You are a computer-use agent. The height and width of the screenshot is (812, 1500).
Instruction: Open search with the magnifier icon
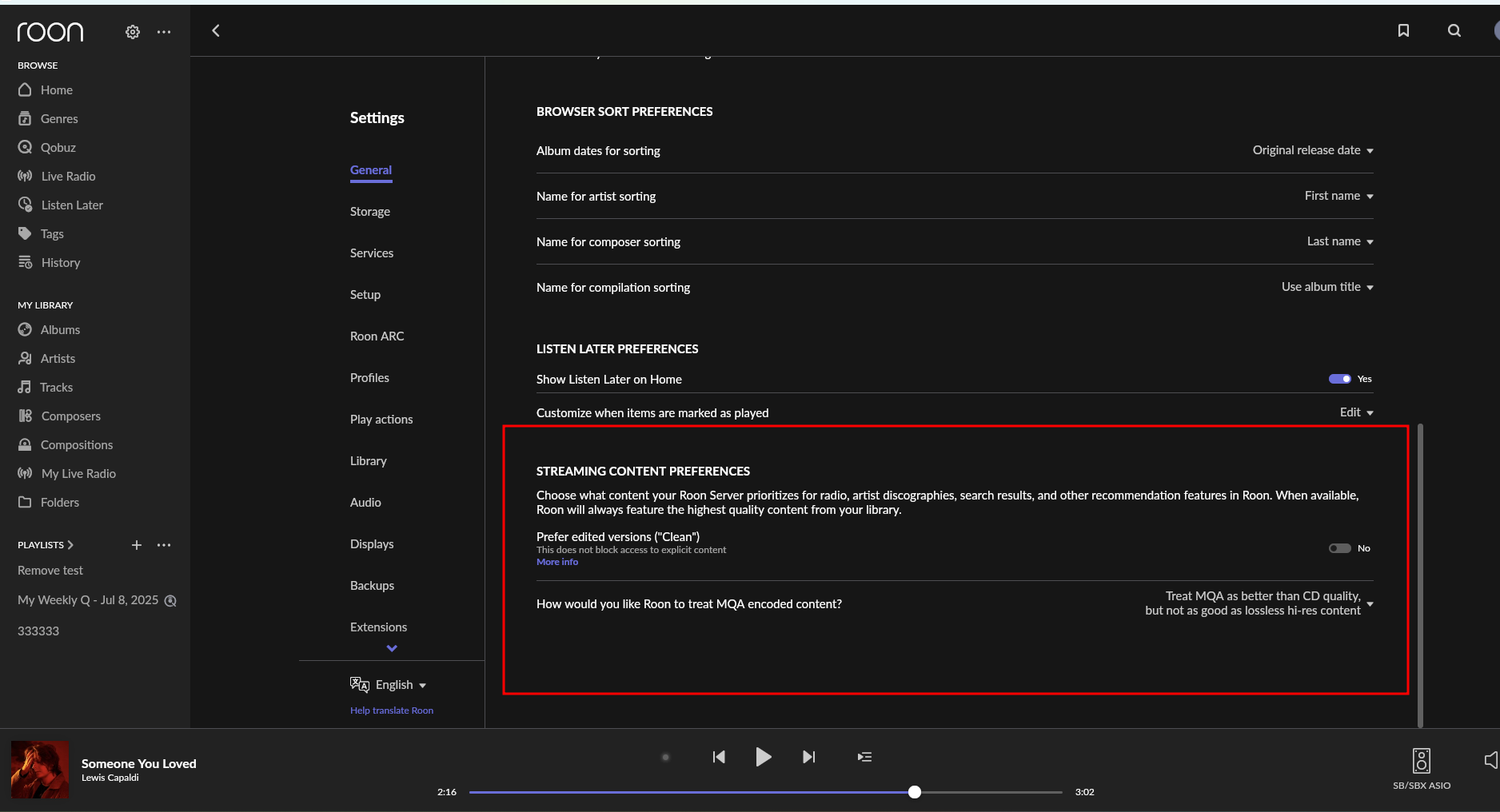click(x=1454, y=30)
